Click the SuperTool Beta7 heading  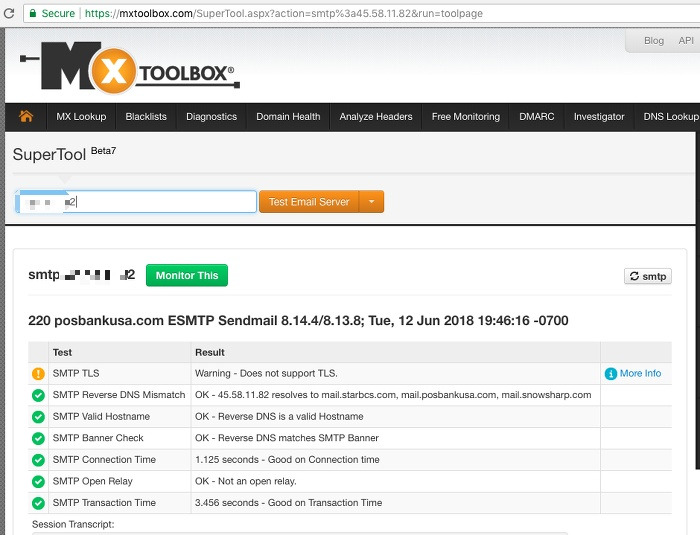64,154
